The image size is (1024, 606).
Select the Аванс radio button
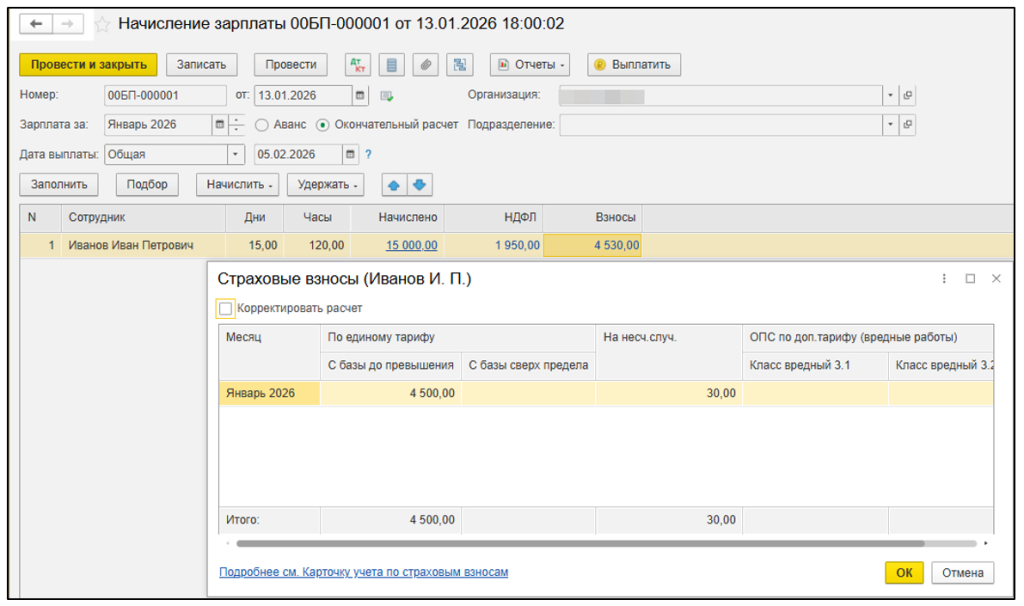(262, 125)
